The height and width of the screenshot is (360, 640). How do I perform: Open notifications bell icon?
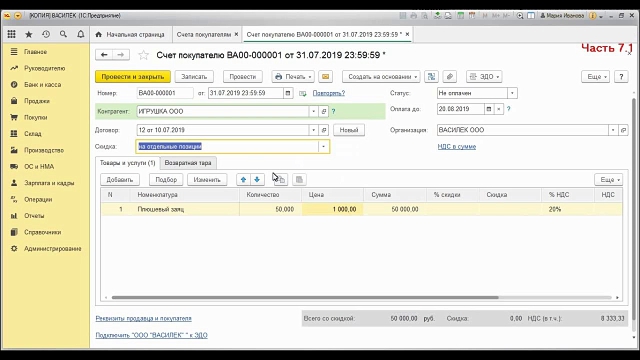point(81,35)
